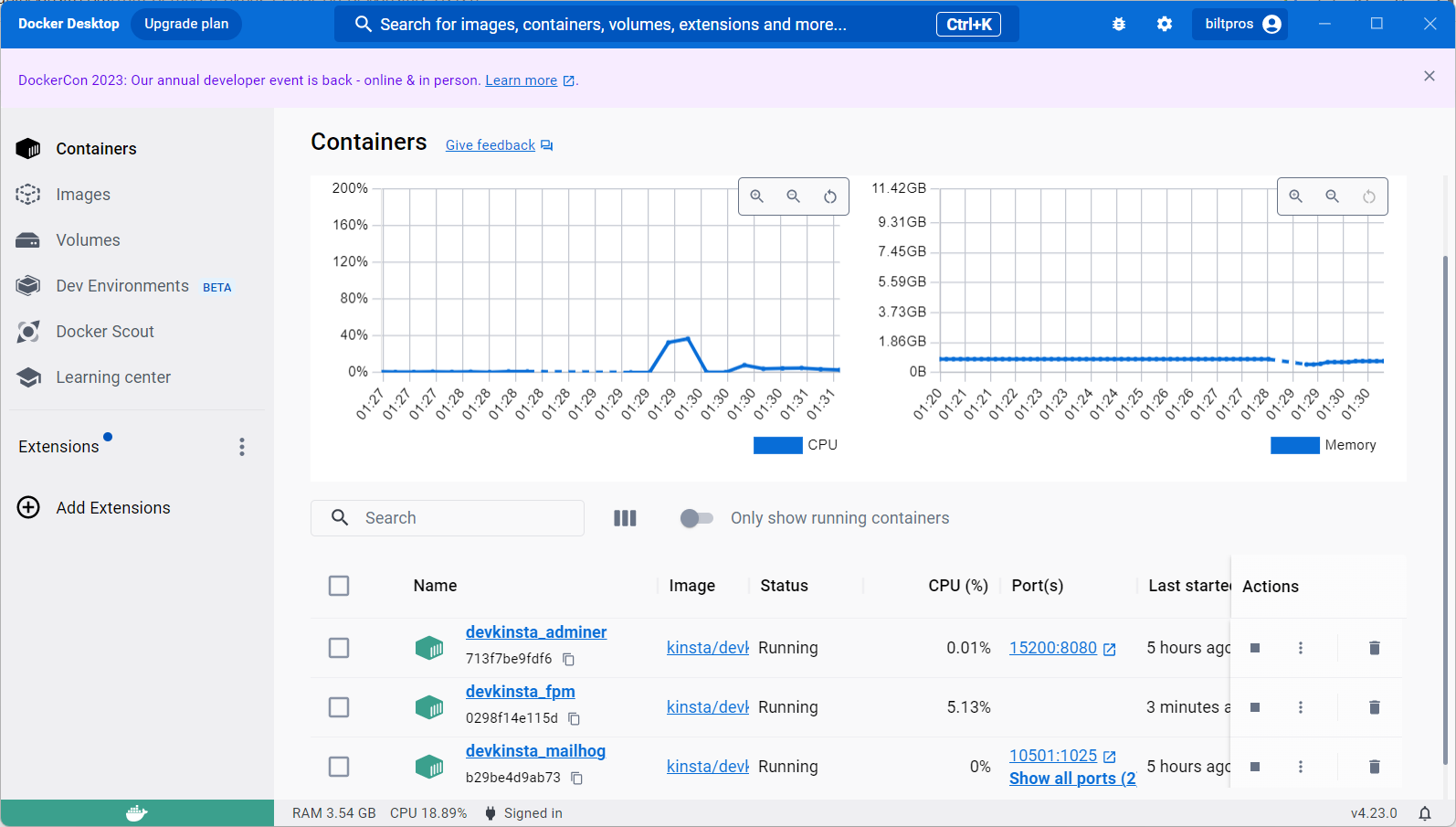The image size is (1456, 827).
Task: Zoom in on the CPU chart
Action: coord(757,196)
